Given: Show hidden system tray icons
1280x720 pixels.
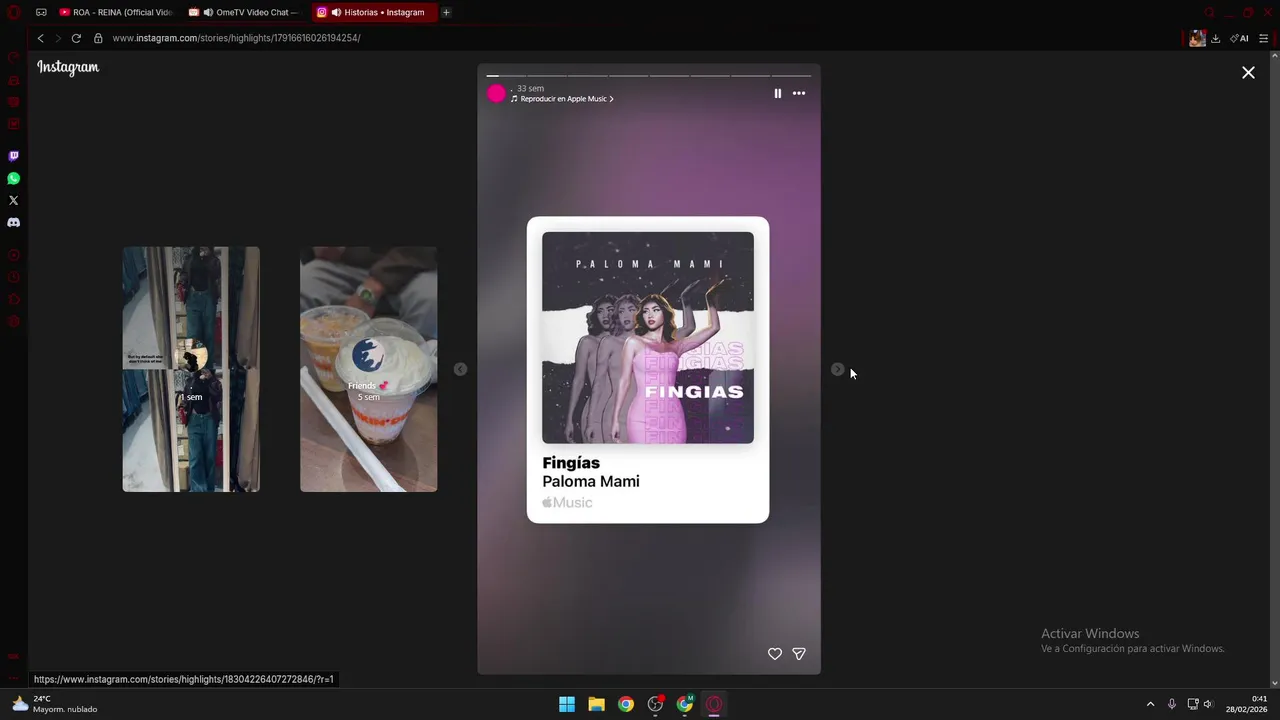Looking at the screenshot, I should 1150,704.
